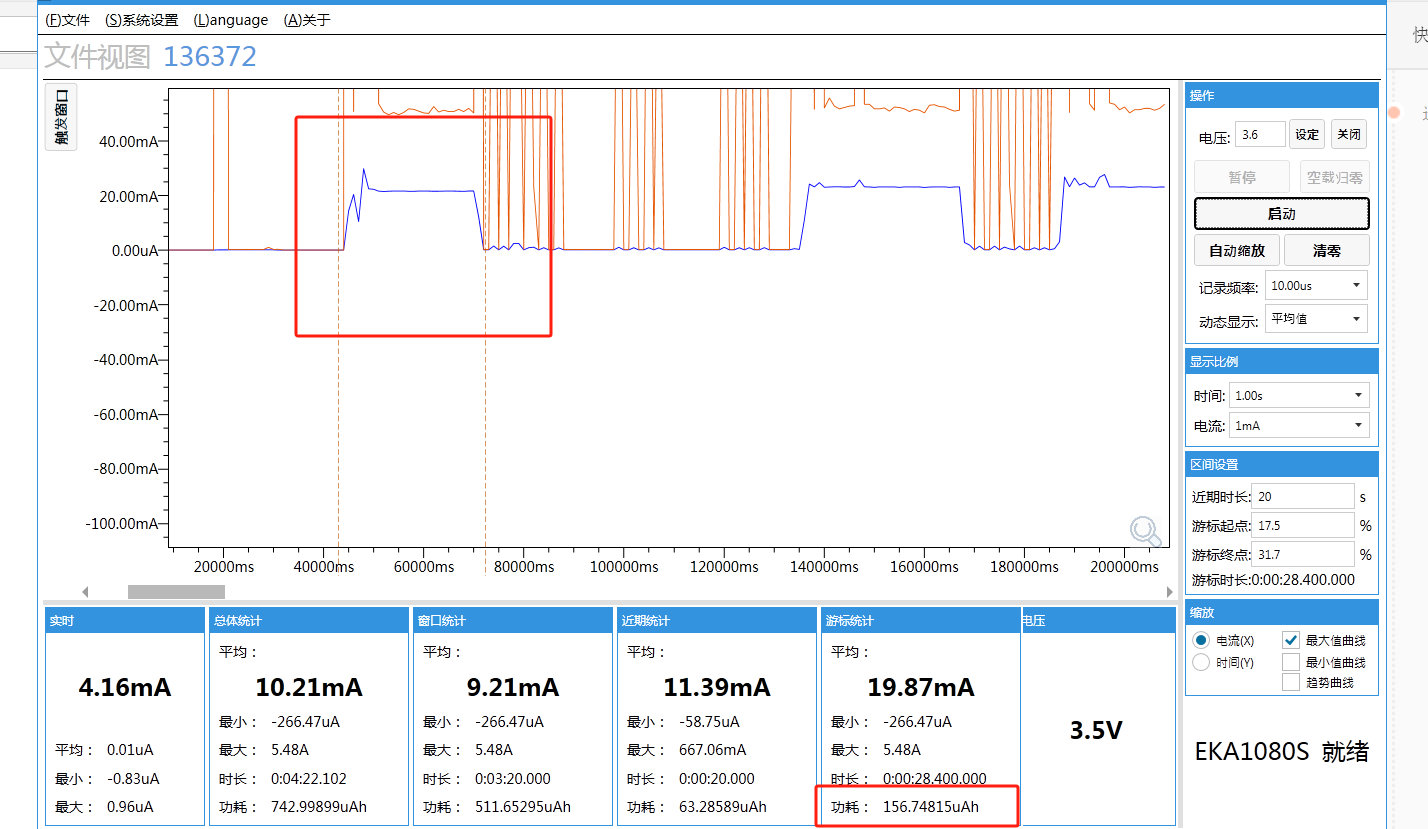Open the 电流 1mA scale dropdown
This screenshot has width=1428, height=829.
[x=1299, y=425]
